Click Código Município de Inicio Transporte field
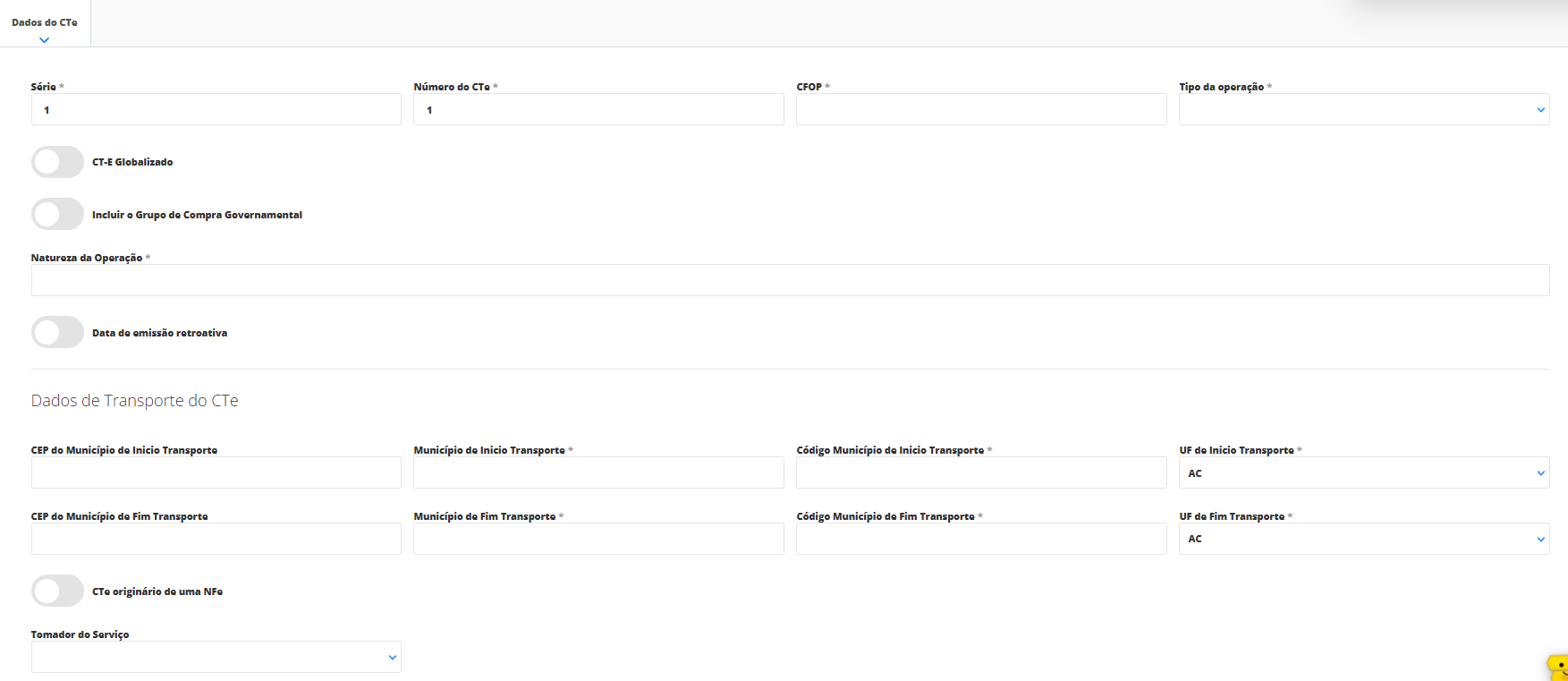The image size is (1568, 681). tap(980, 473)
